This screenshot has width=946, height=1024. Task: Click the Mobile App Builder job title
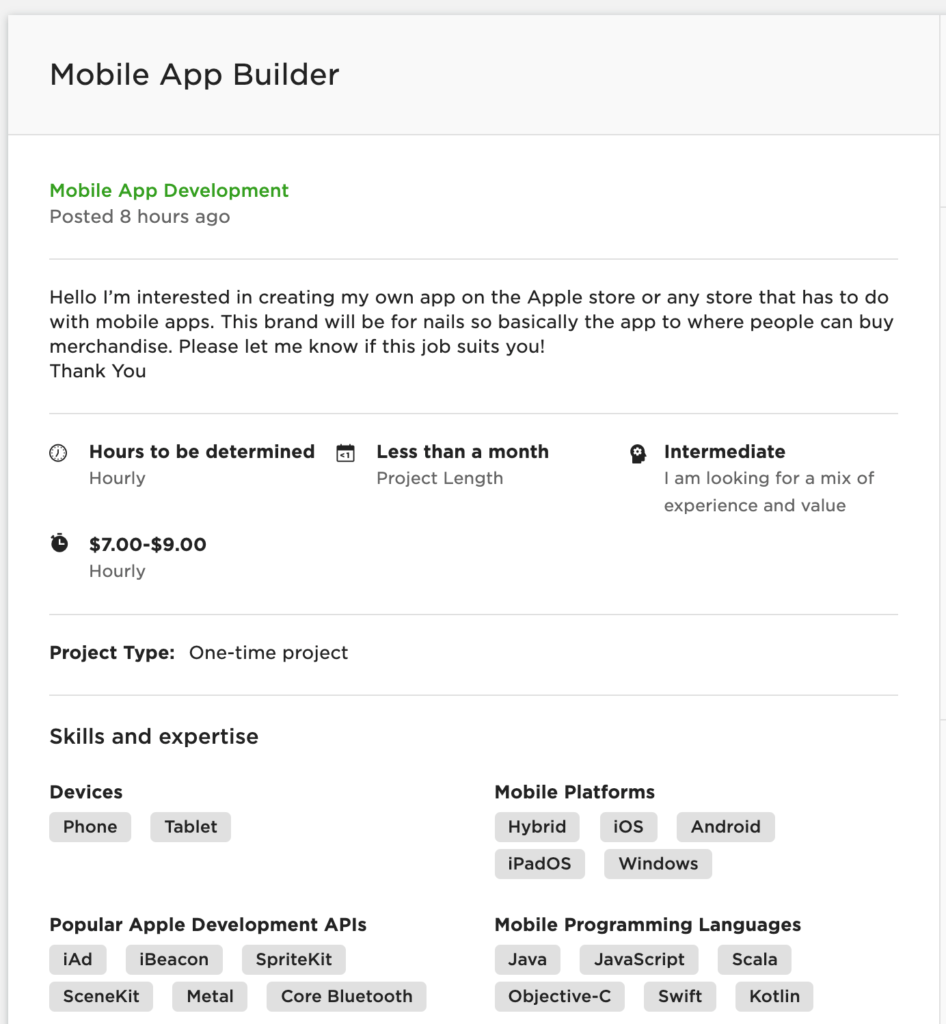click(195, 75)
